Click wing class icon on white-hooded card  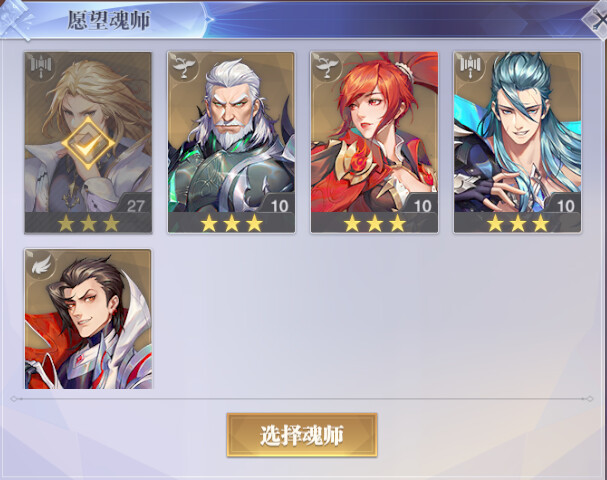click(x=41, y=264)
